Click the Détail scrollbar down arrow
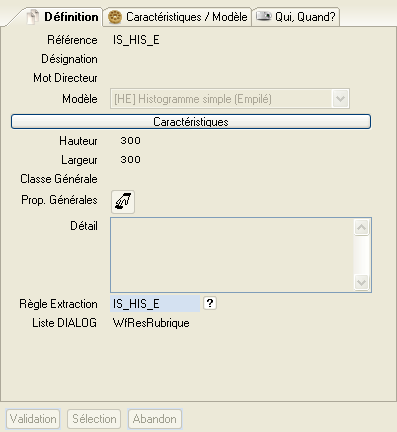 coord(362,282)
